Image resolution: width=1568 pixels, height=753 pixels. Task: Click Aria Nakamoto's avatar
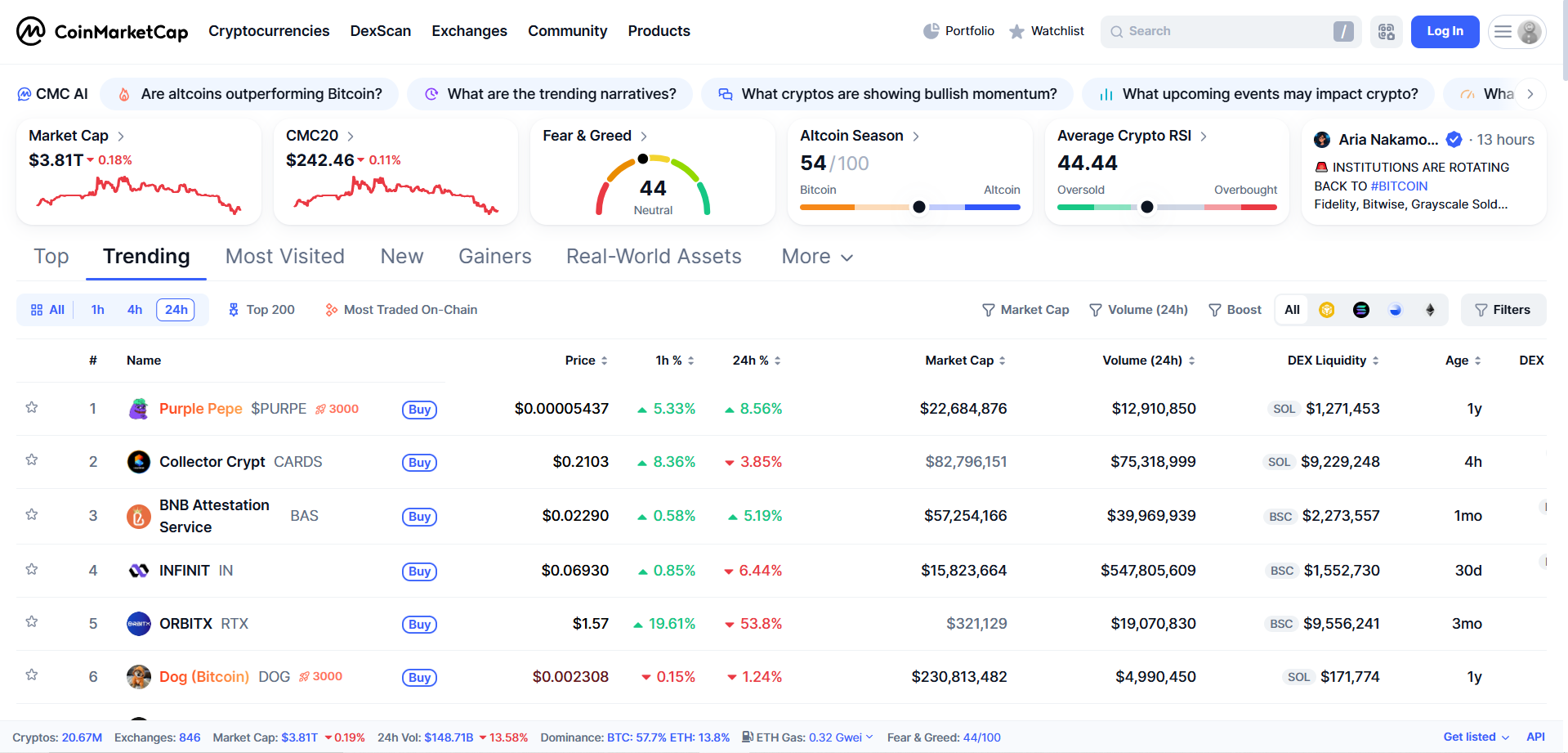1322,140
